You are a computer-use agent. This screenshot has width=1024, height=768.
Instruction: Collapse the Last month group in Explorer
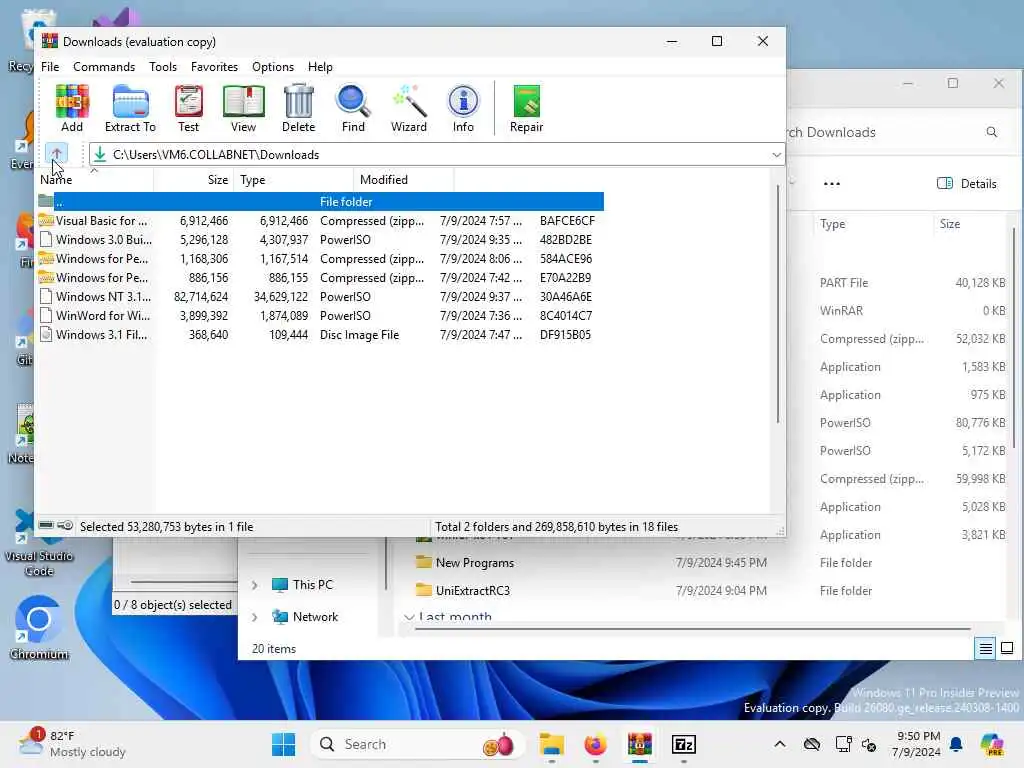coord(409,617)
